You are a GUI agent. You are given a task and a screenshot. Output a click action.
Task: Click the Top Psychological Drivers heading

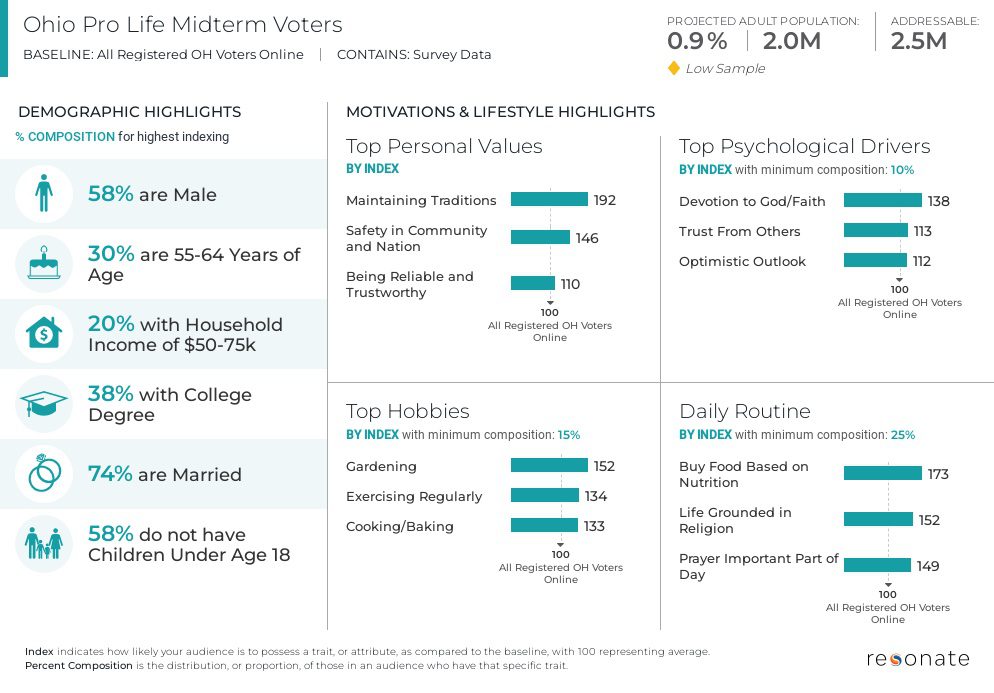[804, 146]
